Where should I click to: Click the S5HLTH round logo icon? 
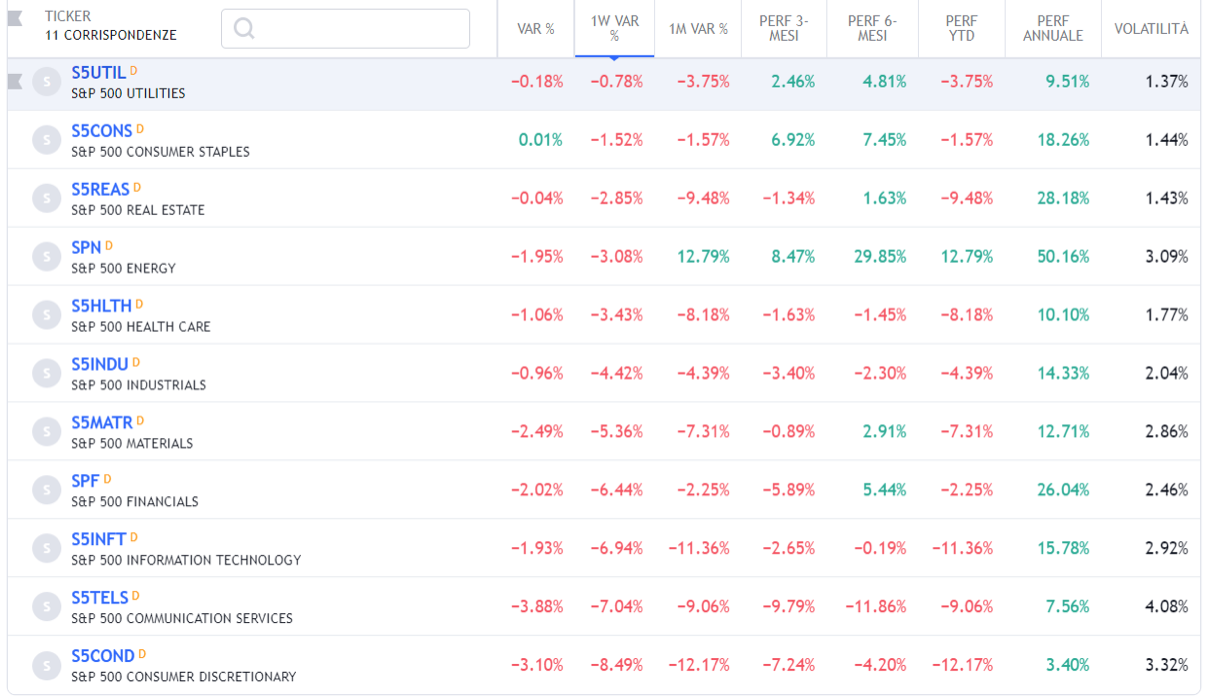point(46,315)
